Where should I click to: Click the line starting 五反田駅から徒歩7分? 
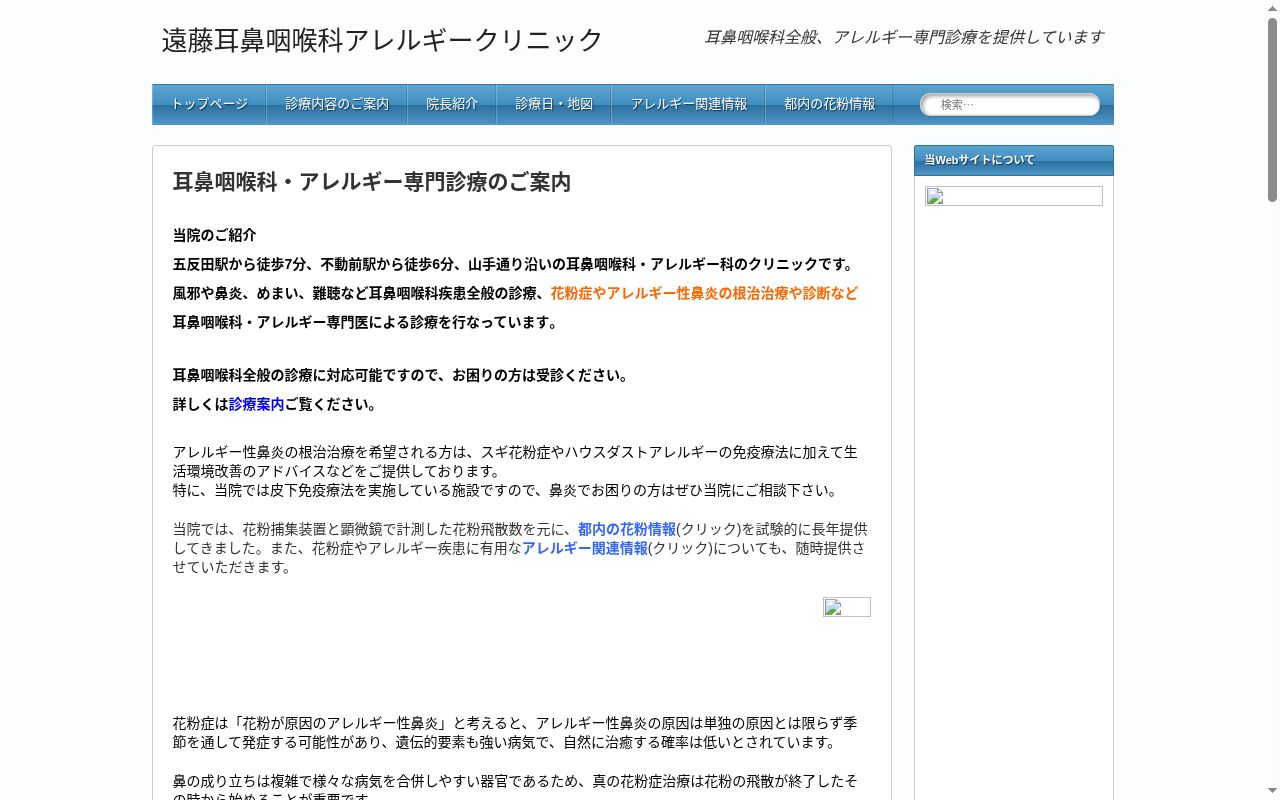[515, 264]
